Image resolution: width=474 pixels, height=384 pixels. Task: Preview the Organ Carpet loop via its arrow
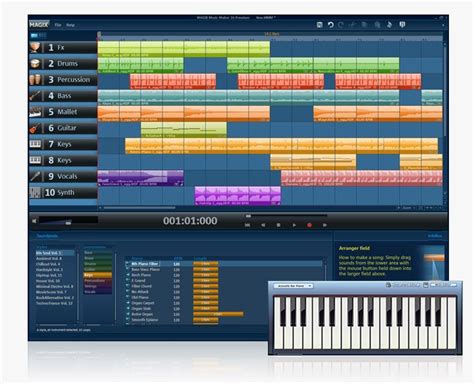point(128,303)
